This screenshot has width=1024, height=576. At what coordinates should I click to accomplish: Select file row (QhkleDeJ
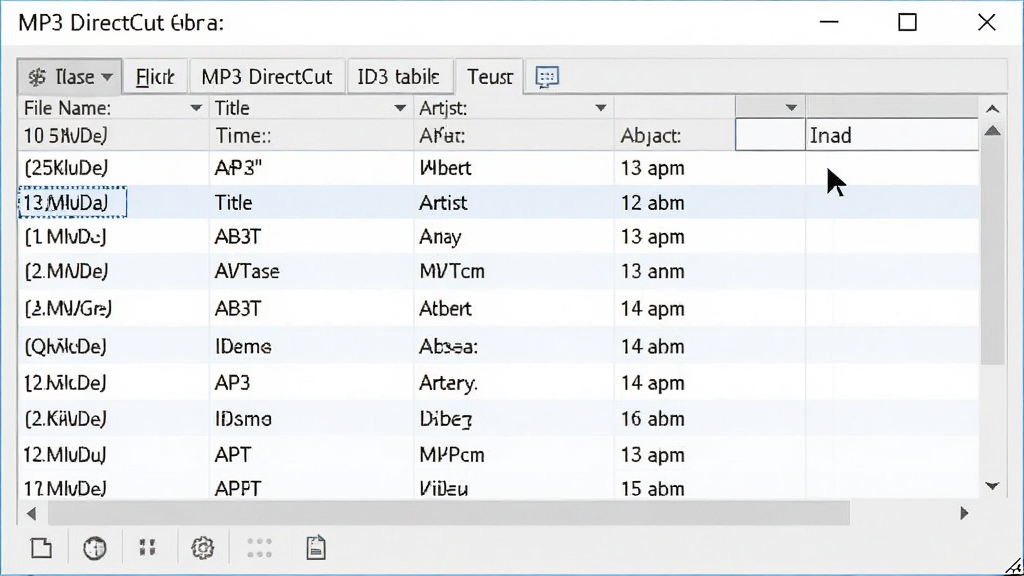(x=498, y=345)
